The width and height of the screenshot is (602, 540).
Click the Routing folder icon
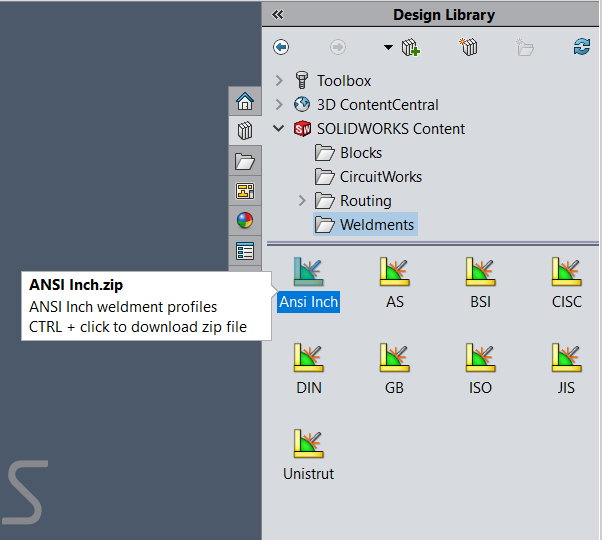325,201
